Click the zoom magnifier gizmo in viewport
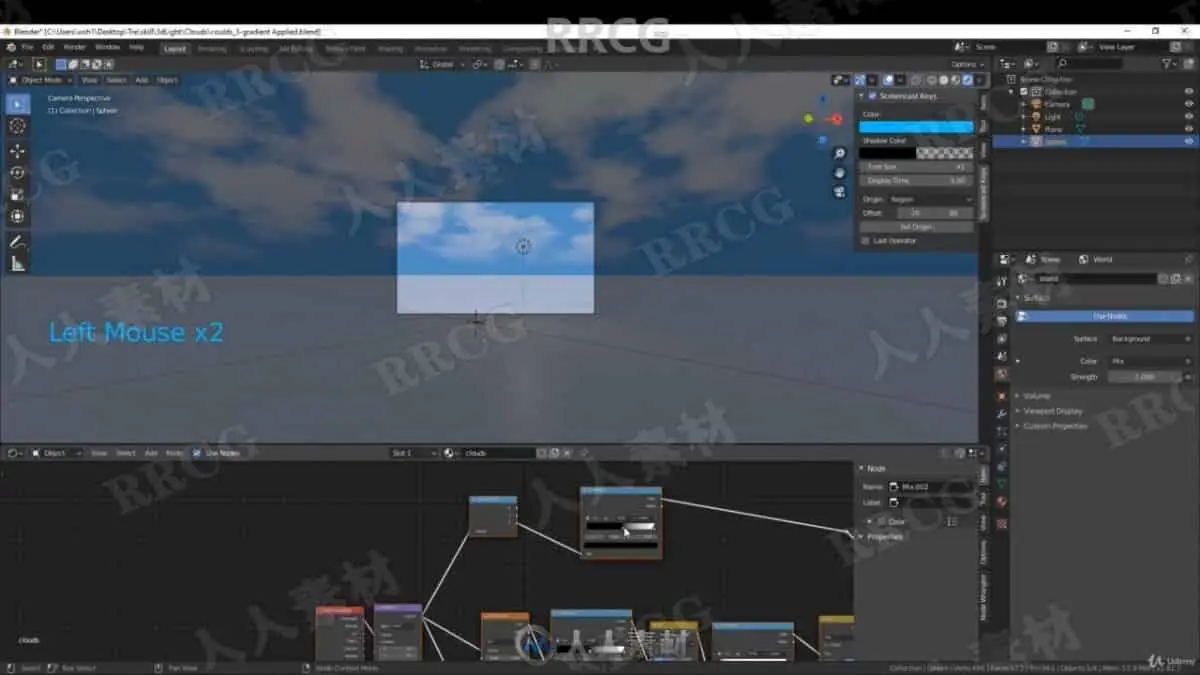The image size is (1200, 675). [839, 153]
